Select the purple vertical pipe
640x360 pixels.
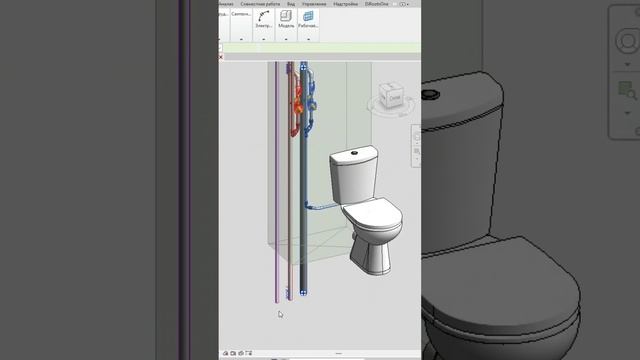click(277, 182)
